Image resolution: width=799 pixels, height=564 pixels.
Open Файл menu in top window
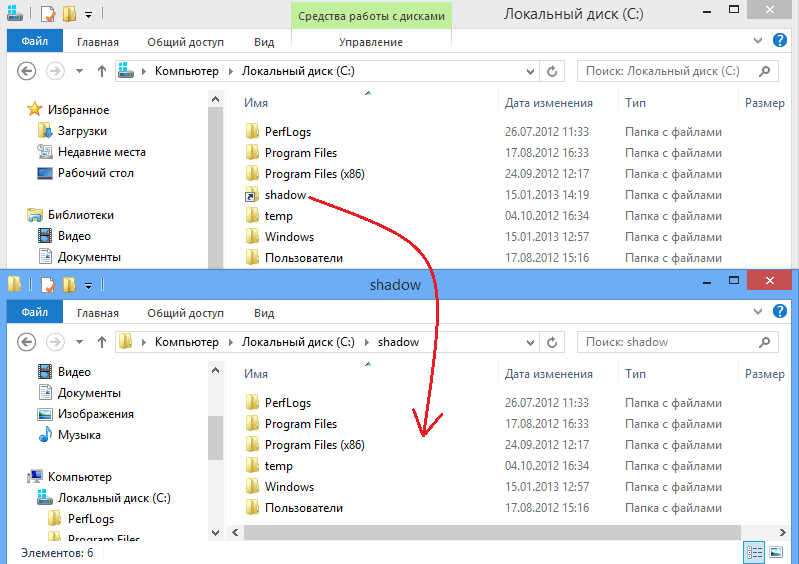pyautogui.click(x=35, y=41)
